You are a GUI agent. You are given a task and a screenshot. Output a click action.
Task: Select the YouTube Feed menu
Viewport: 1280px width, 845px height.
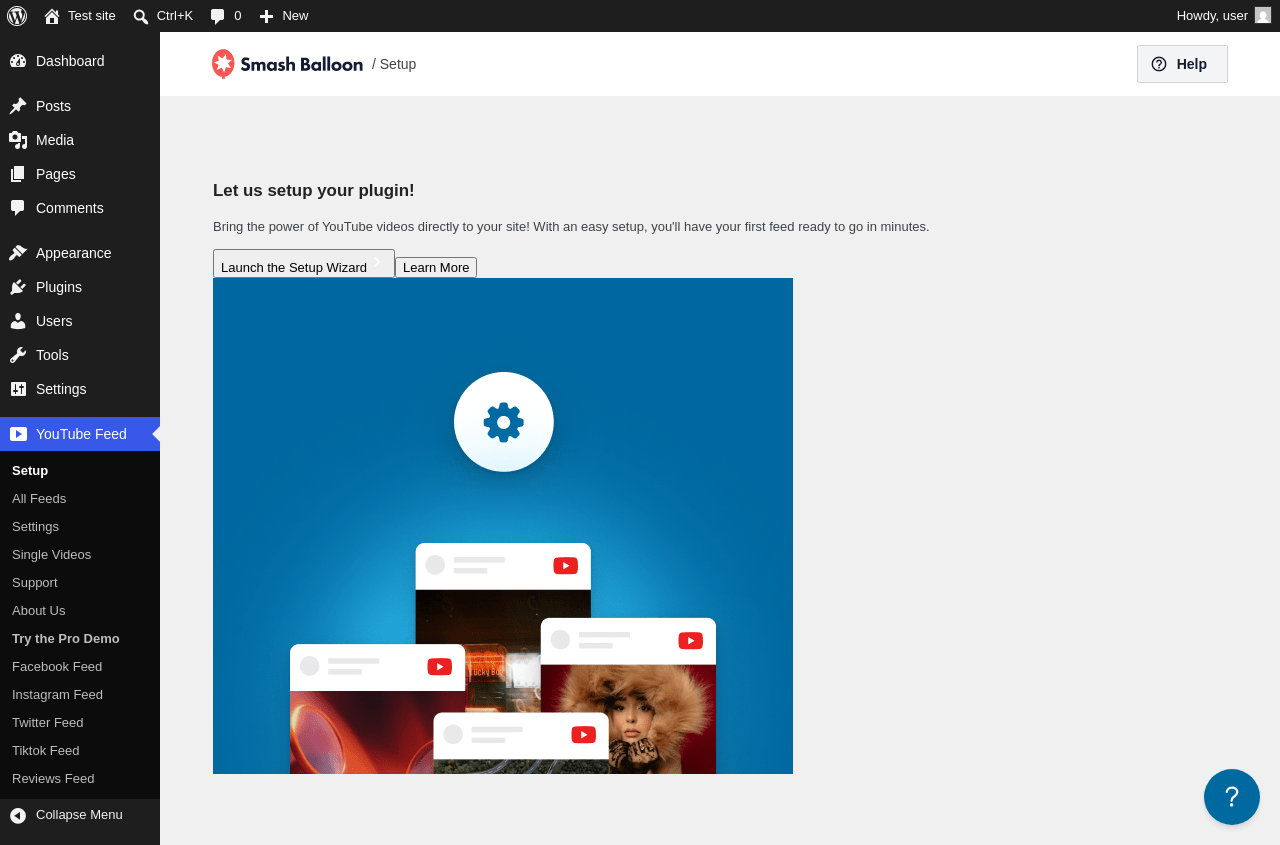(x=80, y=434)
